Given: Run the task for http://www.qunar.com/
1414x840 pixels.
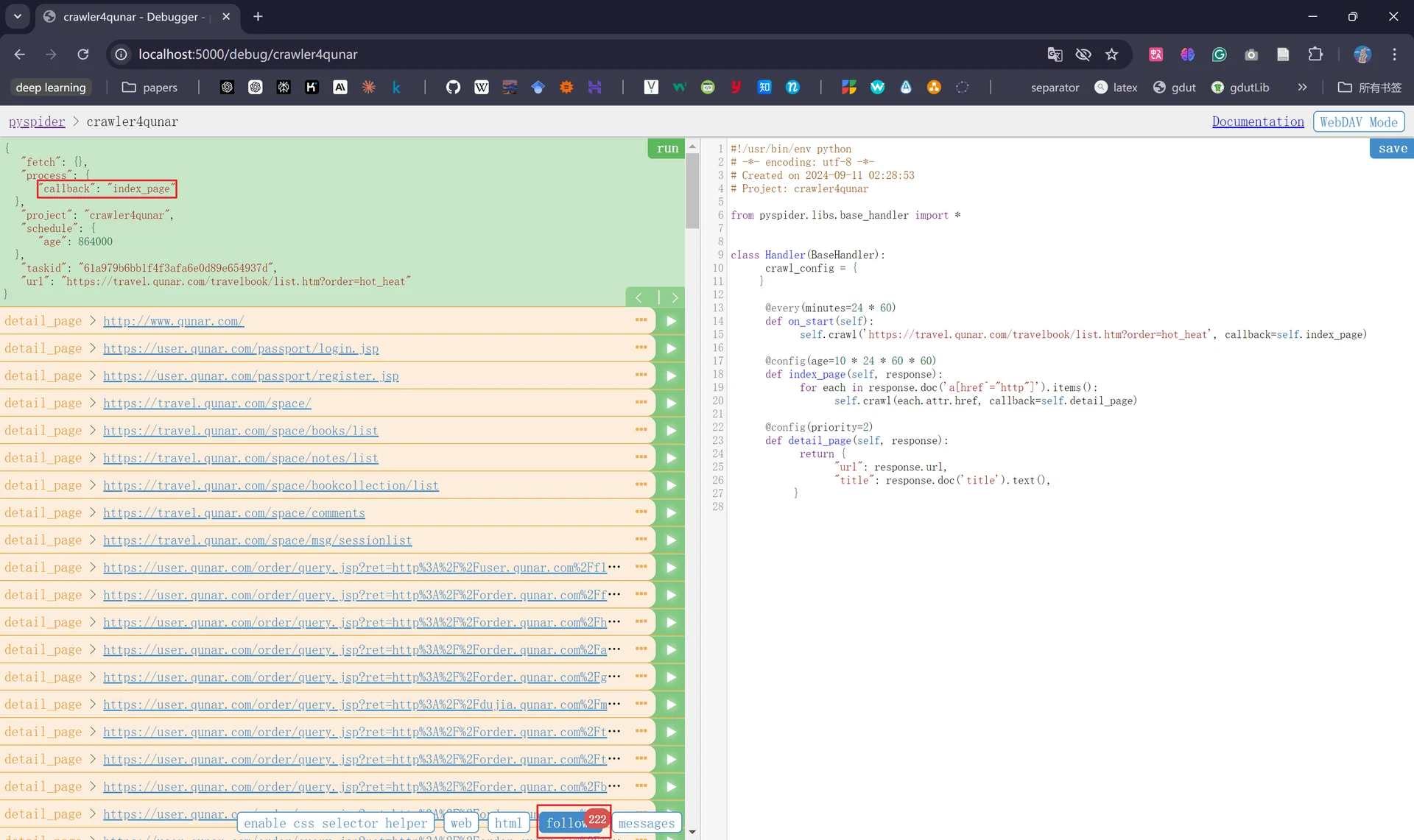Looking at the screenshot, I should [x=671, y=321].
